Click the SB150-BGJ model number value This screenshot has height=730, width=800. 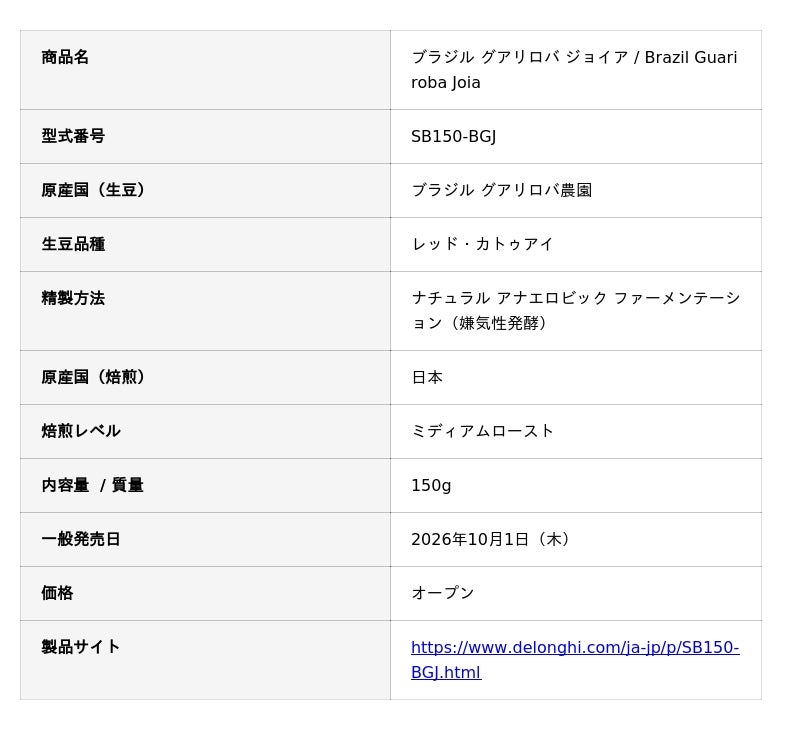coord(454,136)
